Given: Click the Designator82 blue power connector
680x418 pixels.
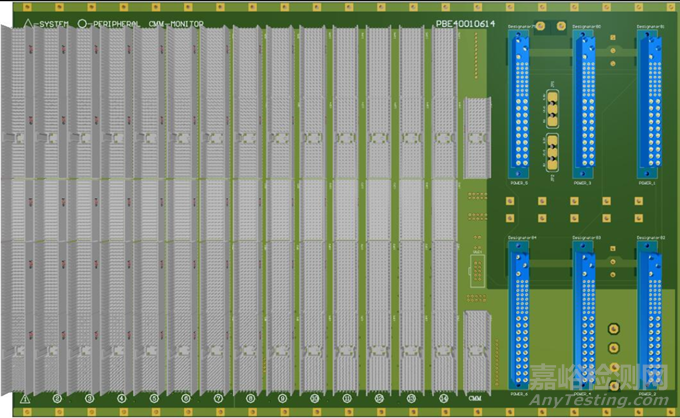Looking at the screenshot, I should [x=649, y=309].
